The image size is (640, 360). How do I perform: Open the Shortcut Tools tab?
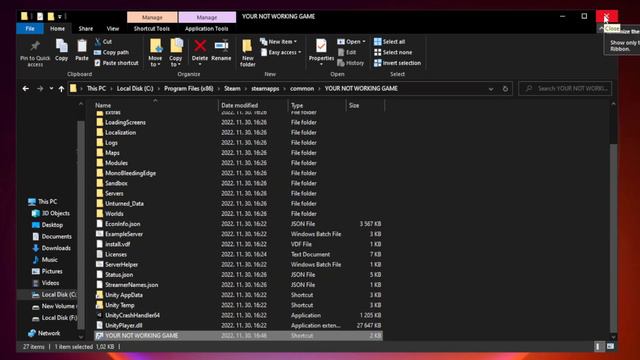(x=151, y=29)
